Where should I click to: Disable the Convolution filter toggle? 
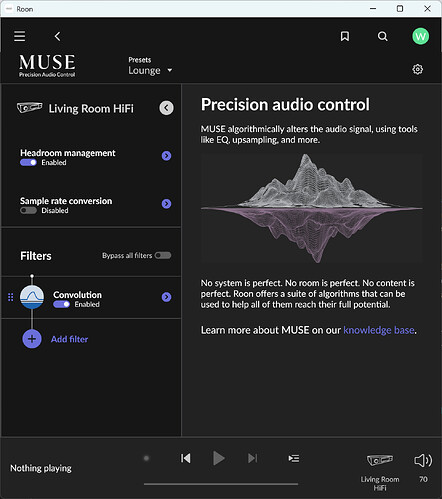61,304
